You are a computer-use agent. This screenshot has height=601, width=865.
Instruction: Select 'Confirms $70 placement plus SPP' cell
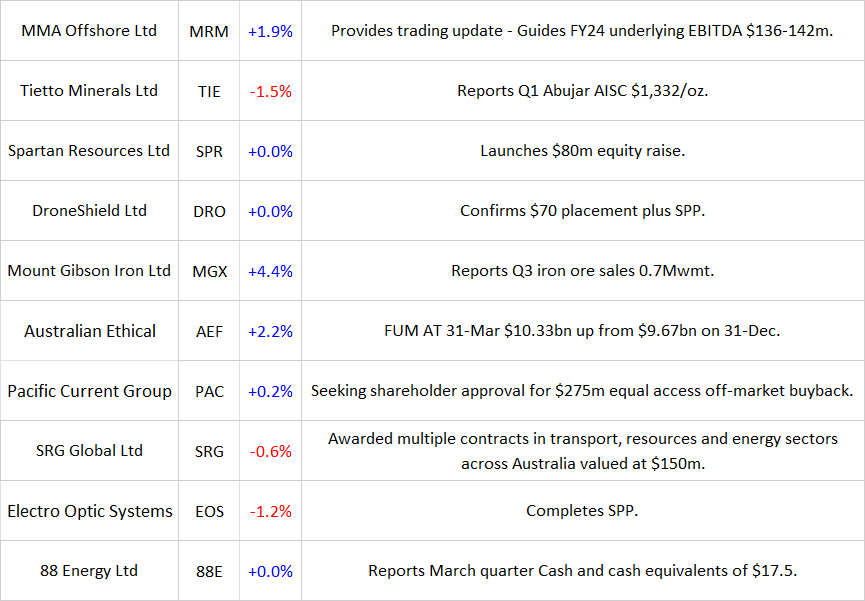point(582,211)
